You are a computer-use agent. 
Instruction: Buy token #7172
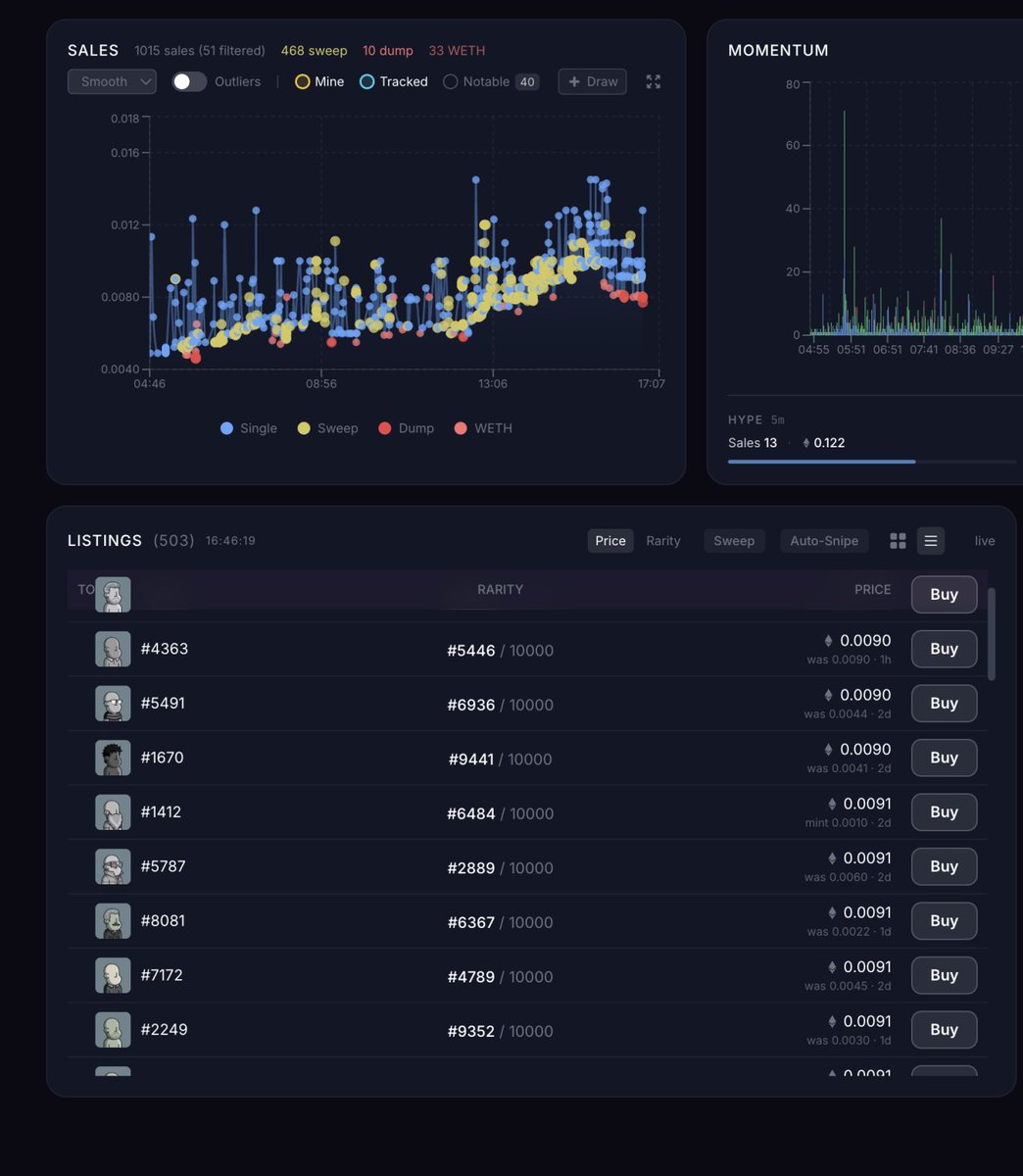(x=944, y=975)
